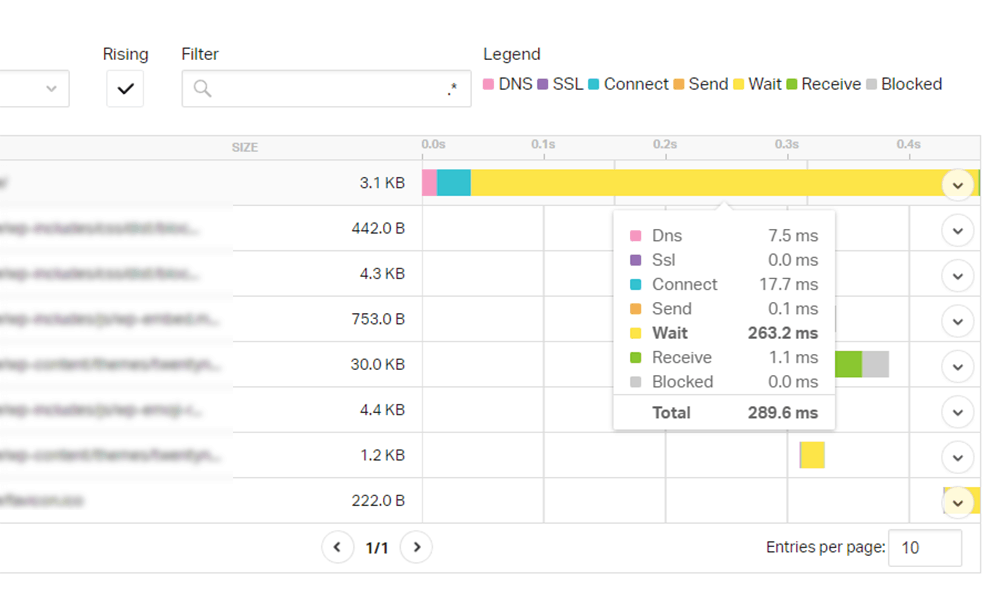Click the pink DNS legend swatch

coord(489,84)
